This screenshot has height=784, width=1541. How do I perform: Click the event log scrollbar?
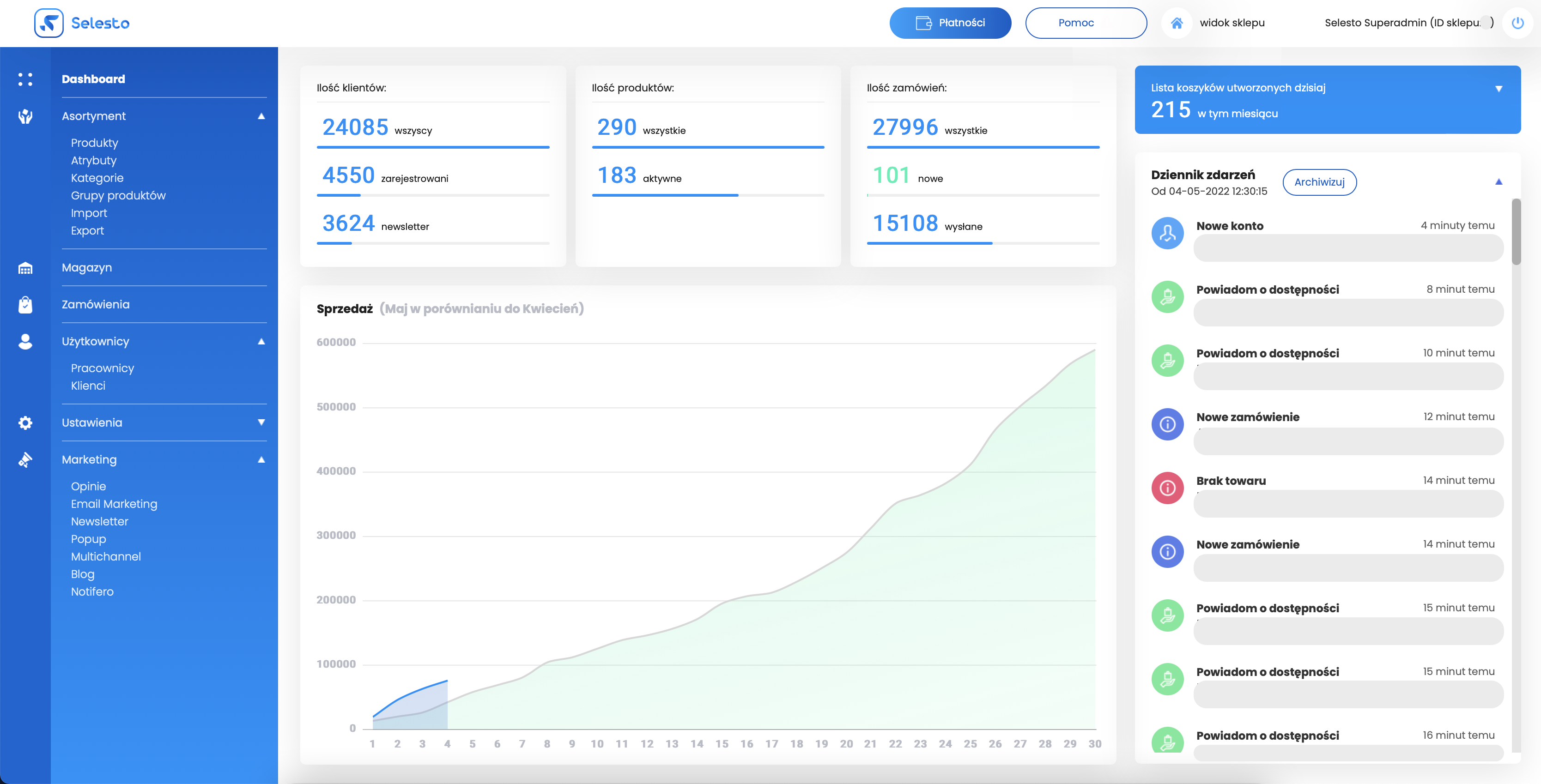[x=1515, y=232]
